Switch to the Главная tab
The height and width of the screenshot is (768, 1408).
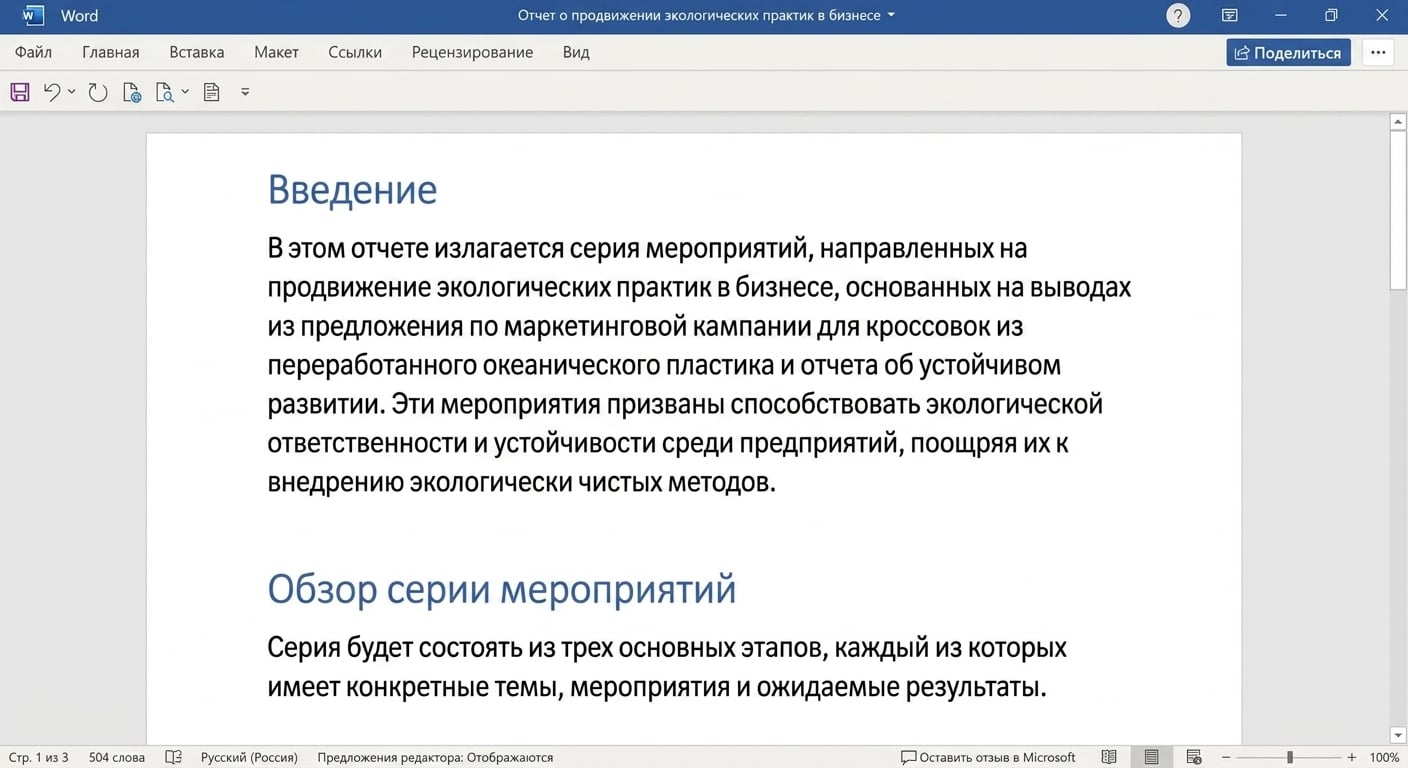pyautogui.click(x=111, y=52)
